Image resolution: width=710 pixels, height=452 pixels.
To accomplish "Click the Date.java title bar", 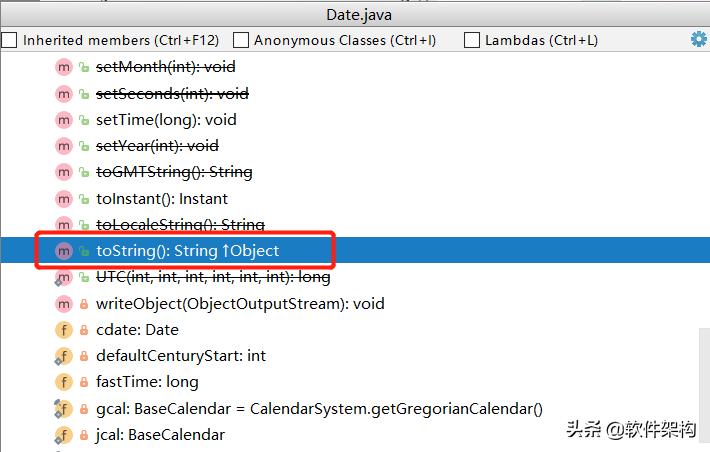I will point(355,14).
